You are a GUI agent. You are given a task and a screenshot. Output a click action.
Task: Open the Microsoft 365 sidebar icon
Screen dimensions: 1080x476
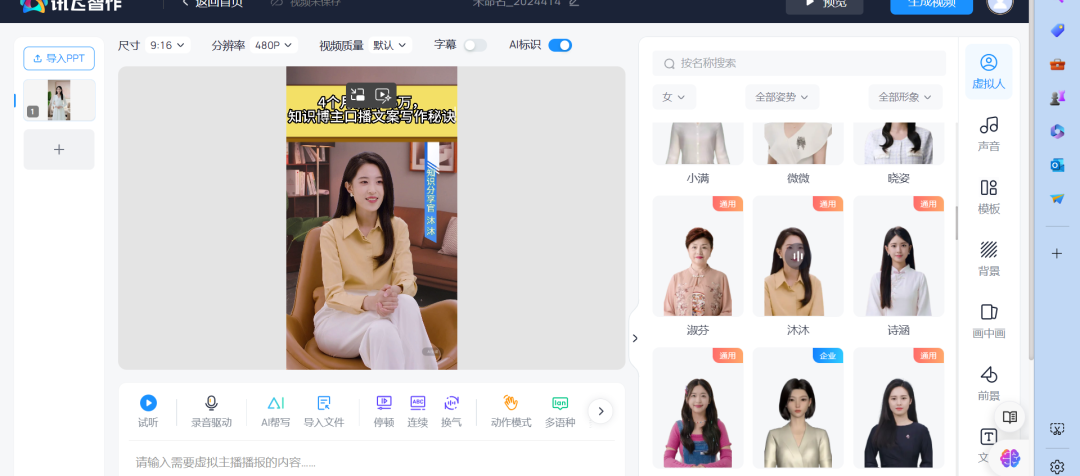point(1057,132)
